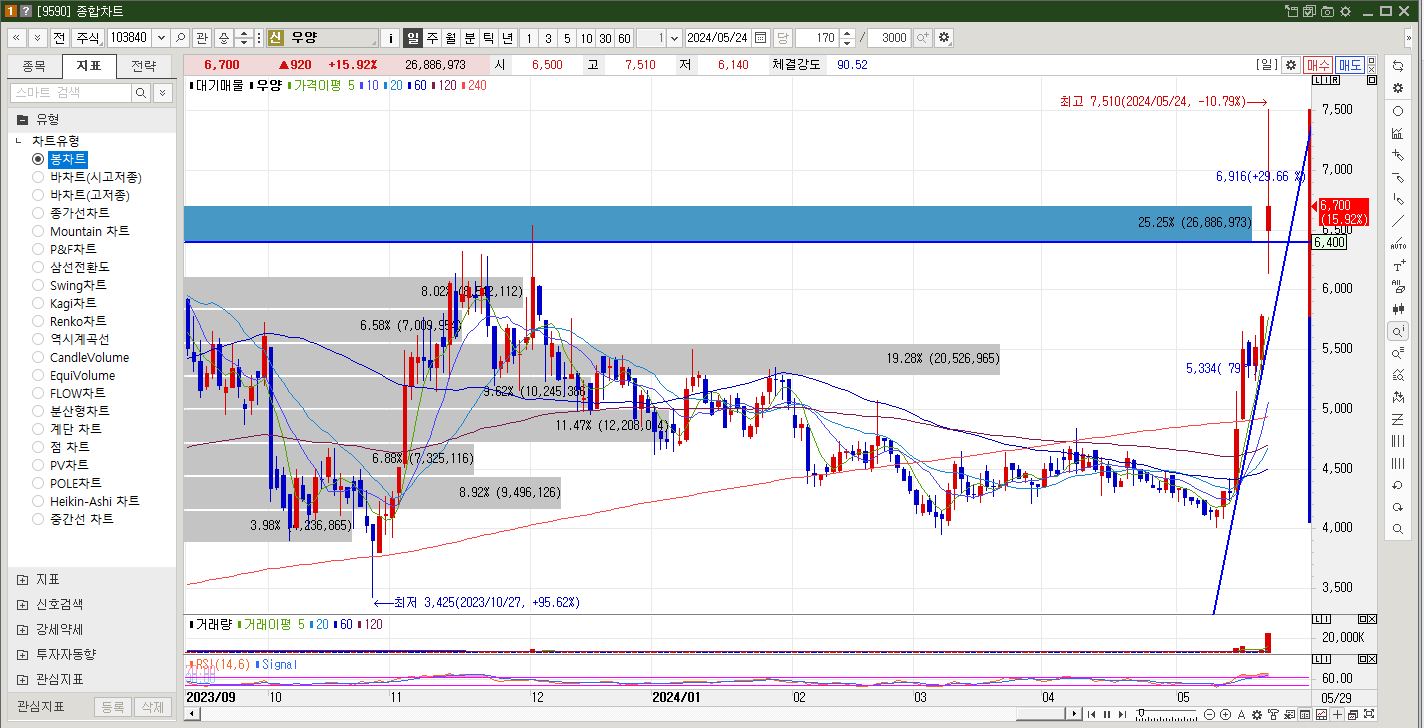Select the 주 weekly period button
Viewport: 1424px width, 728px height.
click(x=432, y=38)
